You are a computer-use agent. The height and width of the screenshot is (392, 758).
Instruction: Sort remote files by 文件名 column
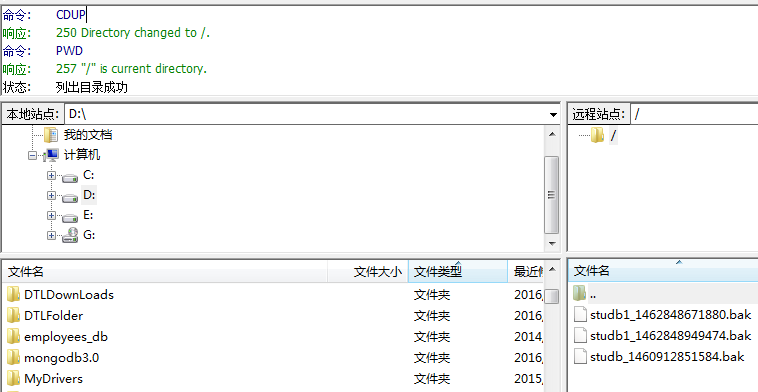pyautogui.click(x=663, y=271)
